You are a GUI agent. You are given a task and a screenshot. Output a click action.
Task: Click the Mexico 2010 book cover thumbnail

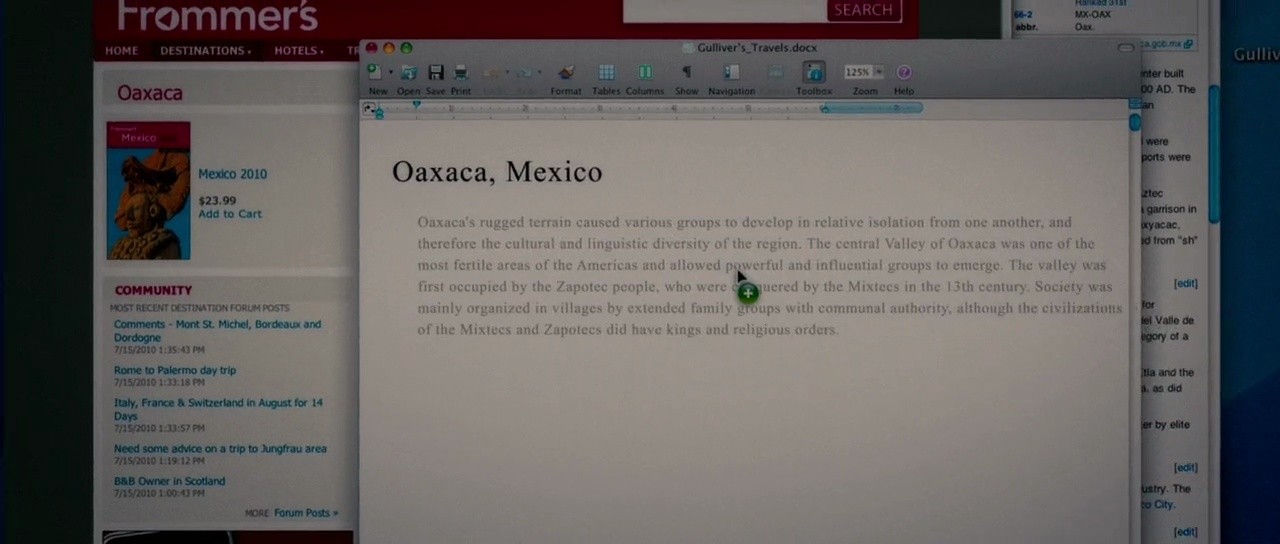coord(148,190)
